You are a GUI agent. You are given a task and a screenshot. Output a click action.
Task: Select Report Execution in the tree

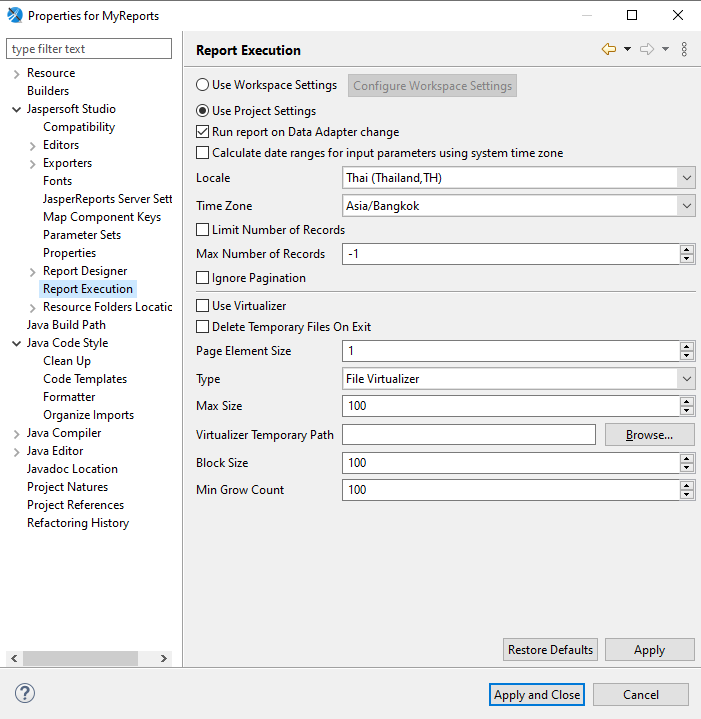[x=88, y=289]
